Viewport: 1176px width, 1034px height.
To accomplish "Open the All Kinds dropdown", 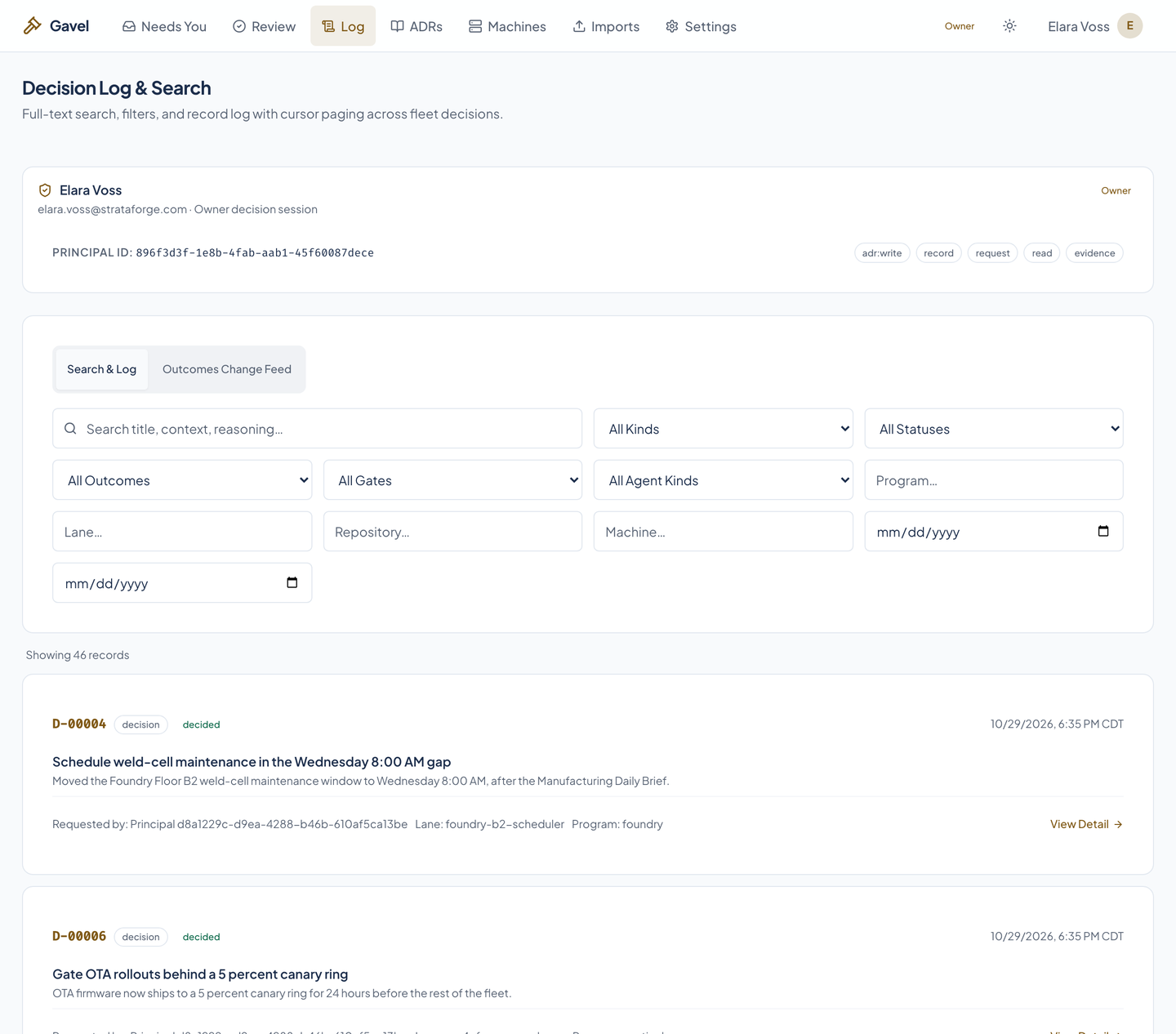I will [724, 429].
